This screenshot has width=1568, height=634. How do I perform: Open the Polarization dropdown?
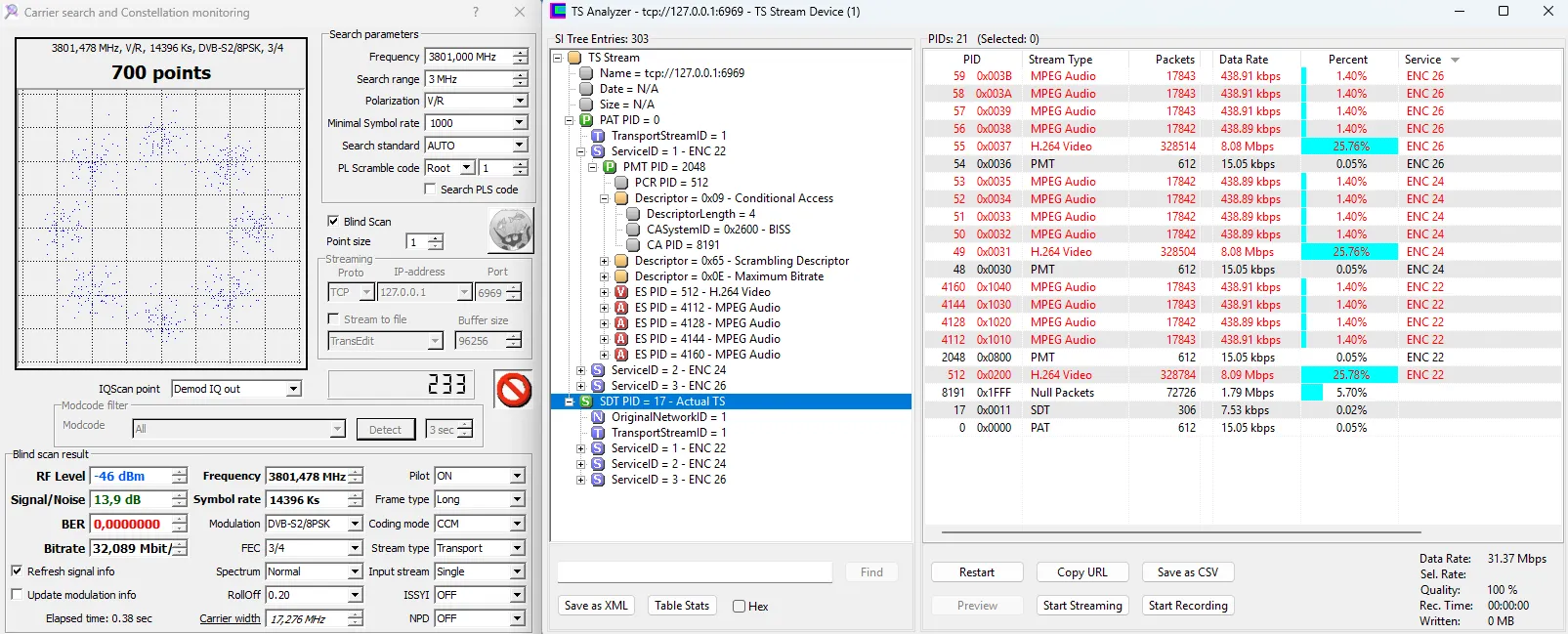tap(520, 101)
